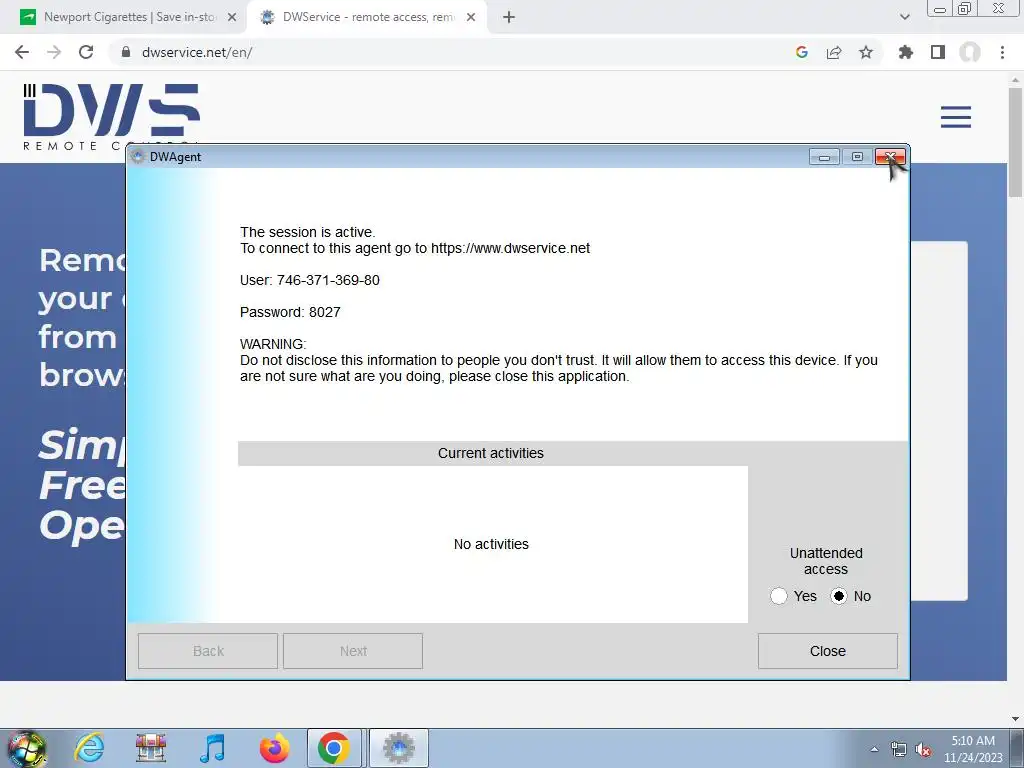Open the DWS hamburger menu

click(x=955, y=117)
